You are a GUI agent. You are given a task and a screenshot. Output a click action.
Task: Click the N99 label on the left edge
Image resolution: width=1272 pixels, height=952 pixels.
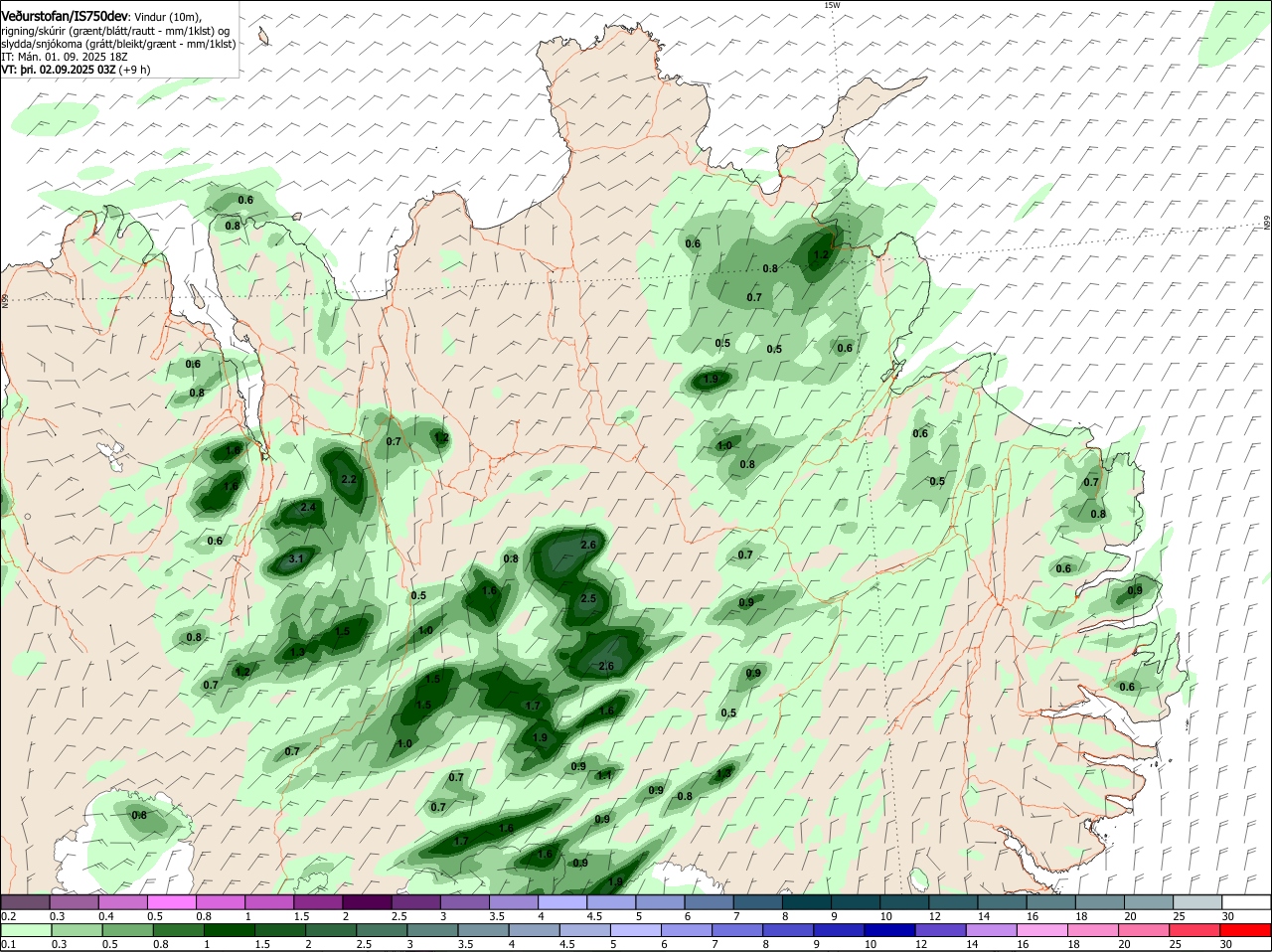[5, 299]
